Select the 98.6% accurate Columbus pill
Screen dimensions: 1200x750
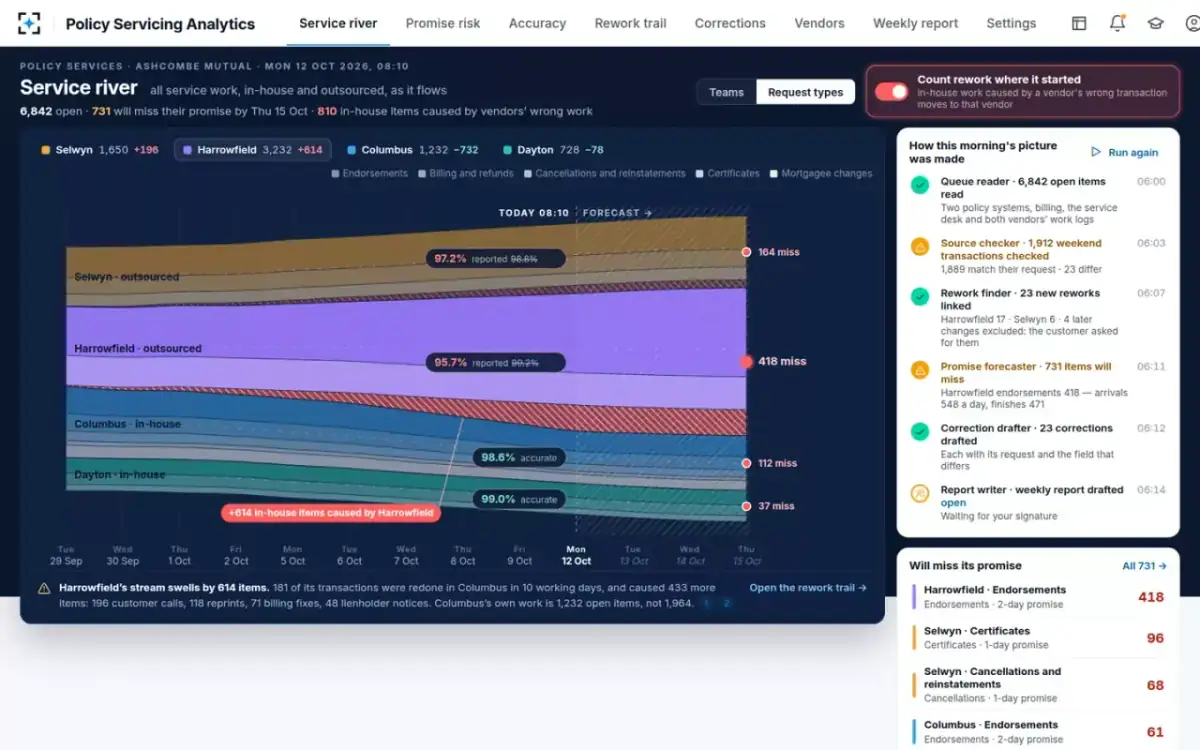(518, 457)
